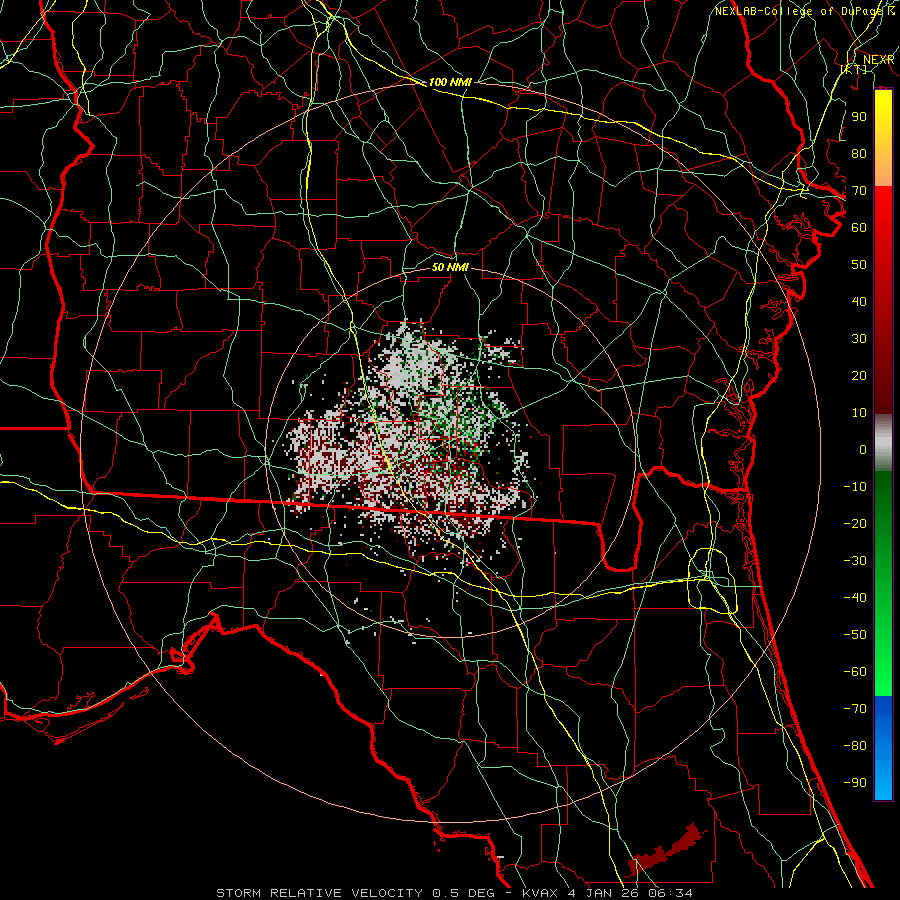Click the 10 value on the velocity scale
The height and width of the screenshot is (900, 900).
[859, 413]
